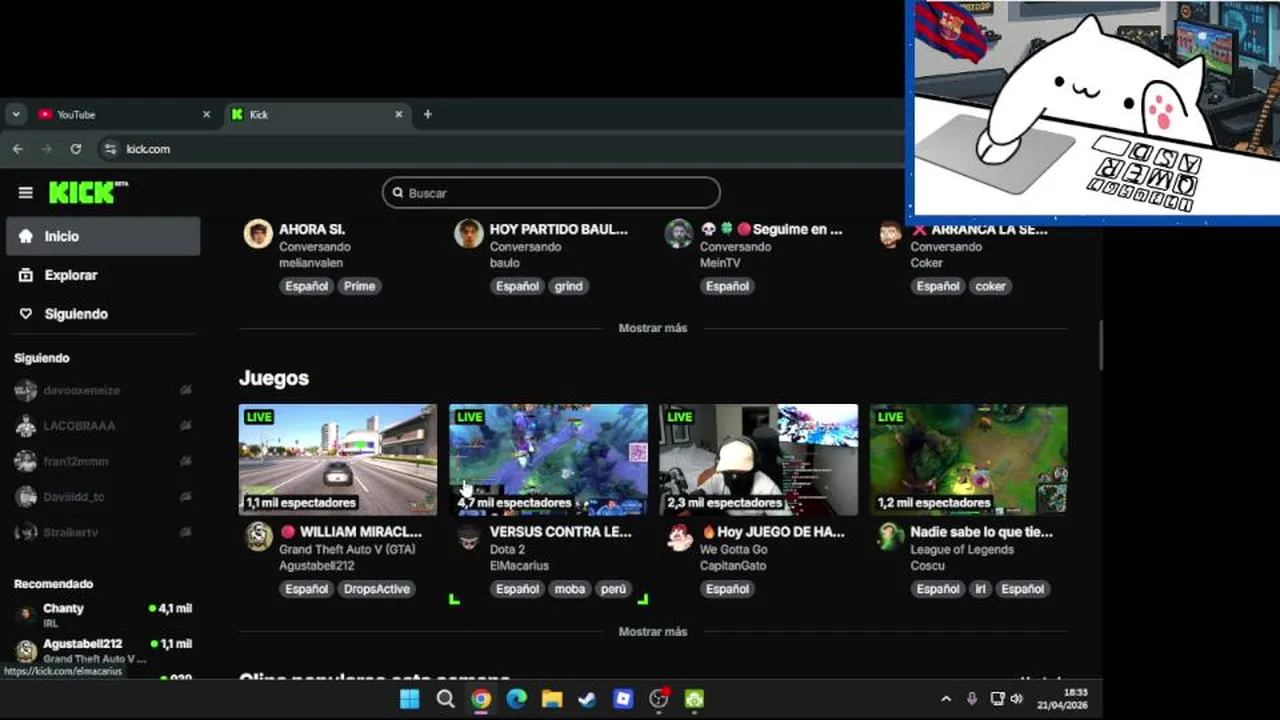Open followed channel davooxeneize
Viewport: 1280px width, 720px height.
102,390
